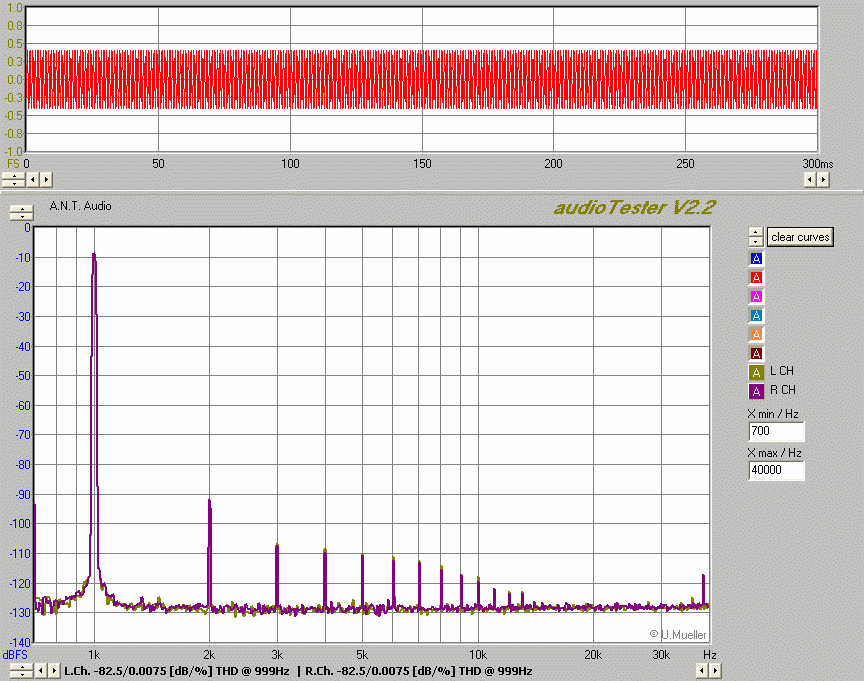Click the audioTester V2.2 logo text
The height and width of the screenshot is (681, 864).
(635, 208)
